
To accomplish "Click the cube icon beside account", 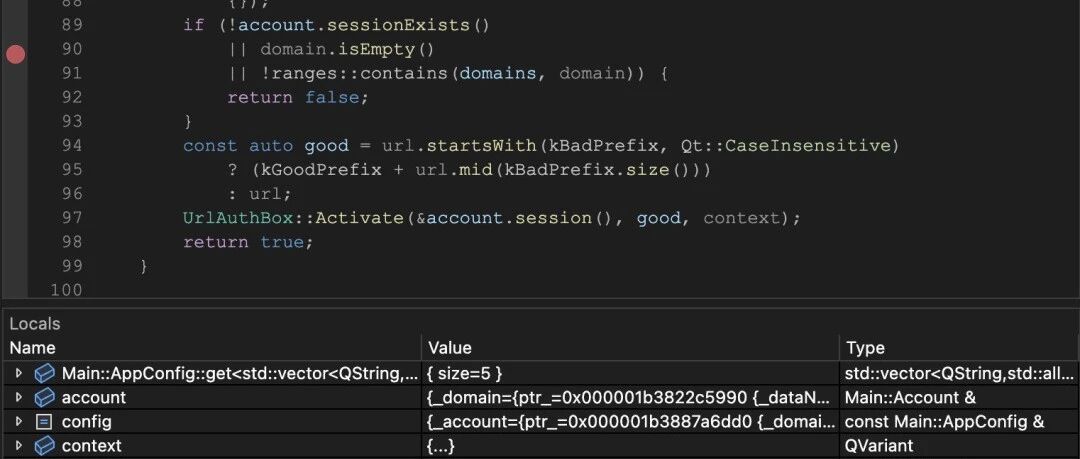I will [44, 398].
